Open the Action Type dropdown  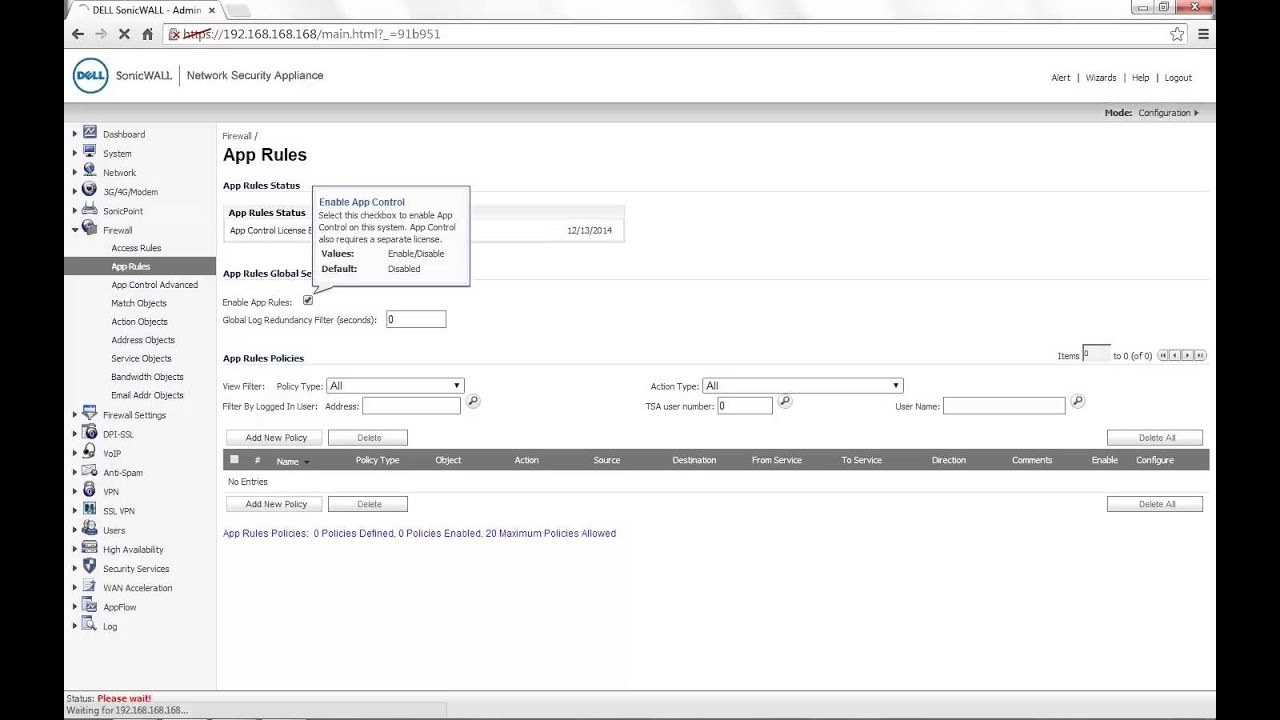coord(802,386)
